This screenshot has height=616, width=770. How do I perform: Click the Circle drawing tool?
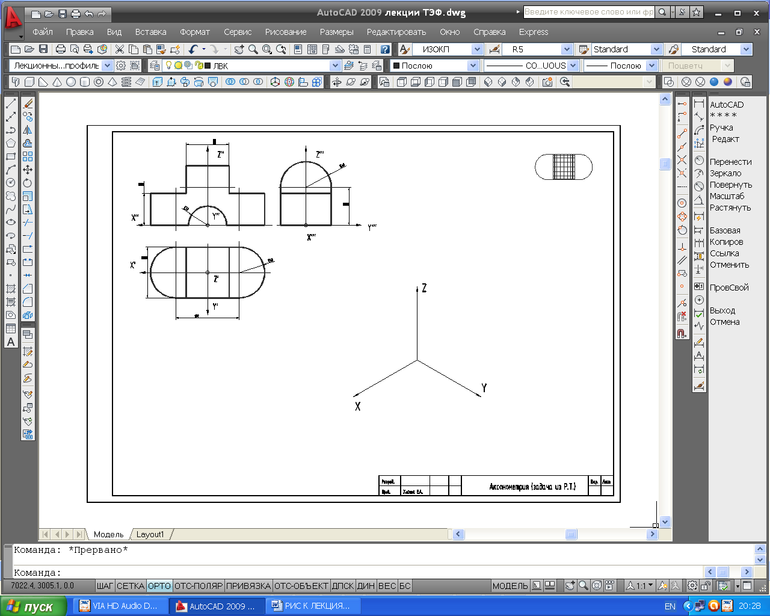11,183
